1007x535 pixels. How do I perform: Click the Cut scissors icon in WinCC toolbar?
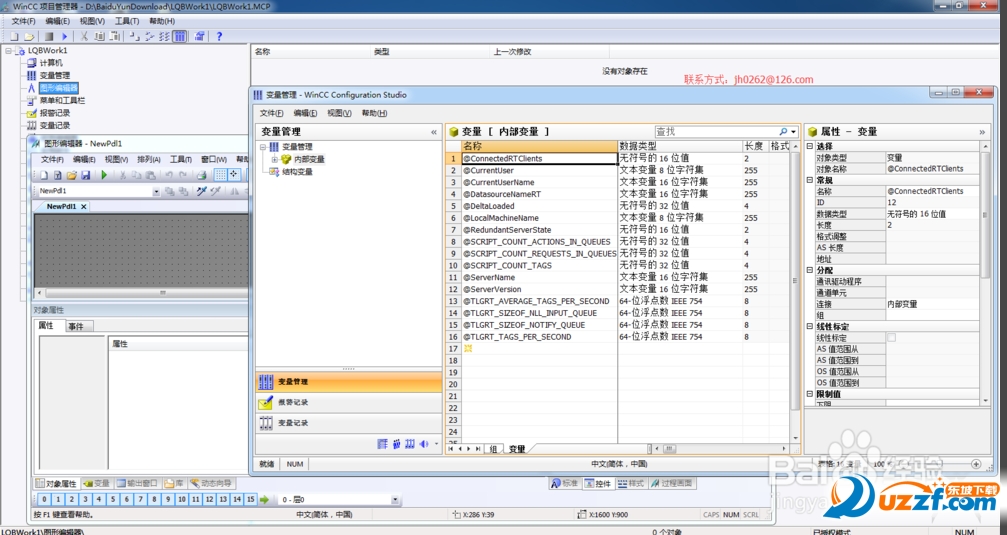[x=83, y=37]
